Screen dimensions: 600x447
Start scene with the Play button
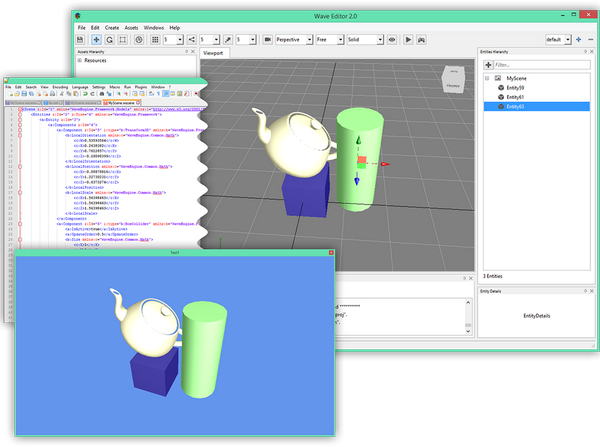(408, 39)
